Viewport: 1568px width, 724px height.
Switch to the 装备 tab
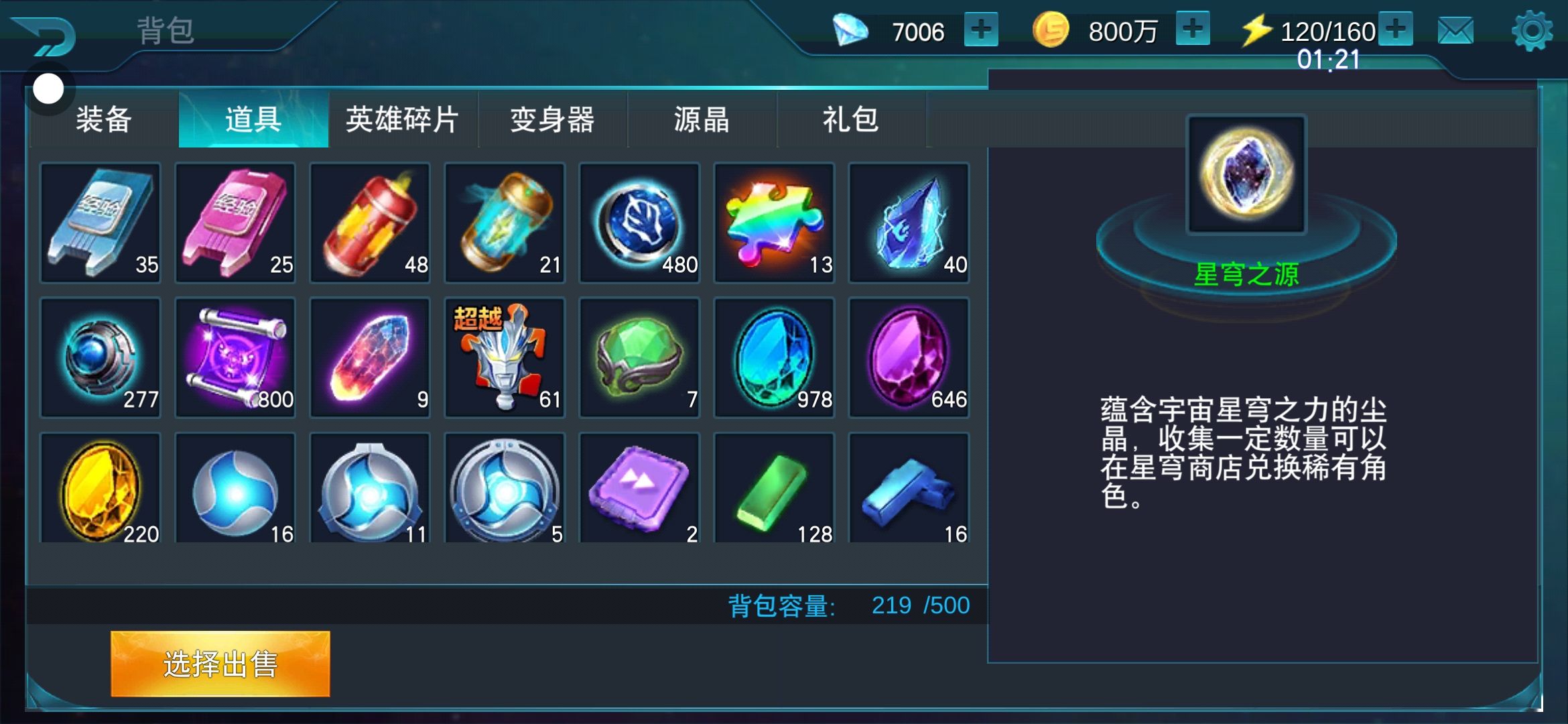[104, 119]
